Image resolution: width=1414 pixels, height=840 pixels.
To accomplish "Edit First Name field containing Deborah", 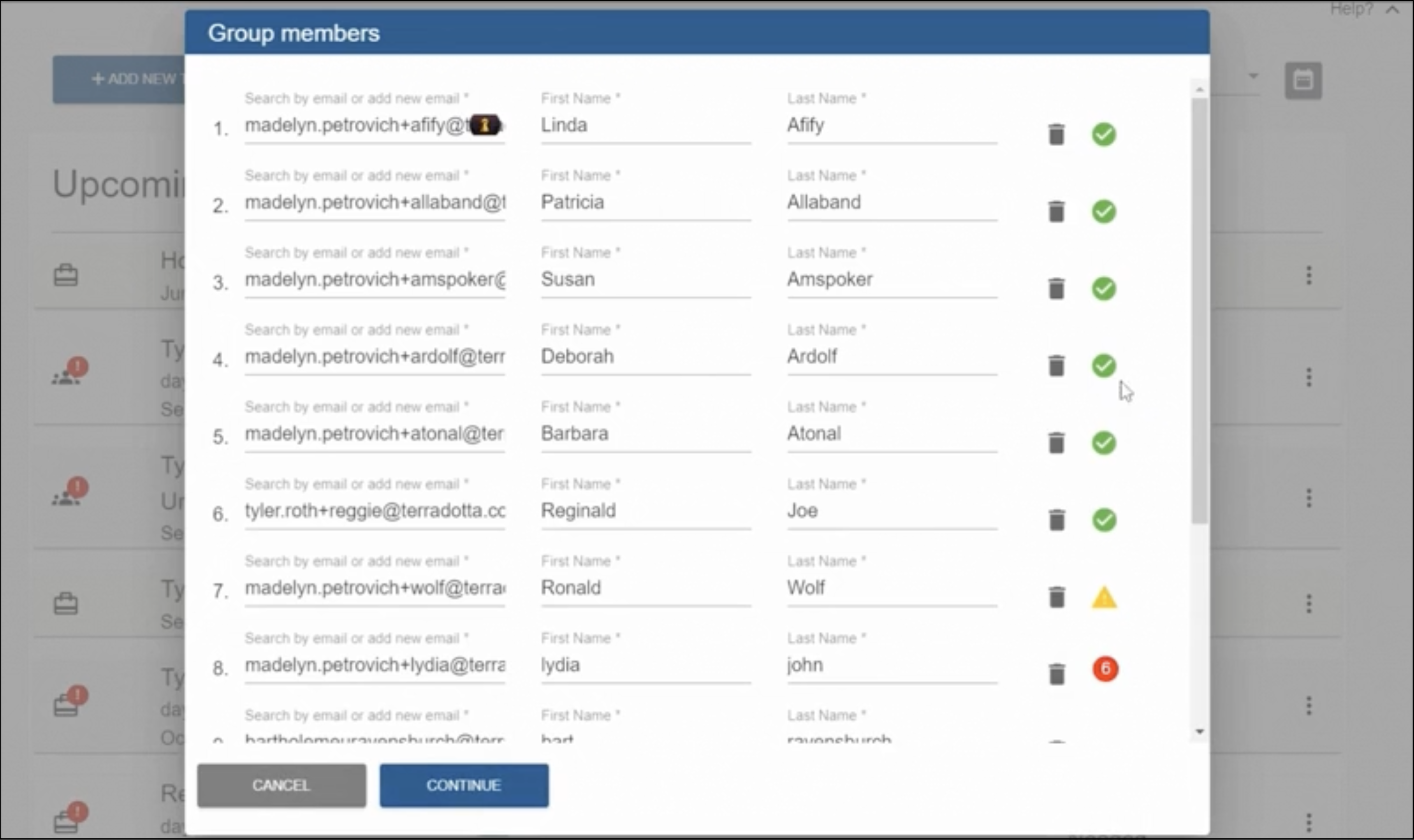I will [x=646, y=356].
